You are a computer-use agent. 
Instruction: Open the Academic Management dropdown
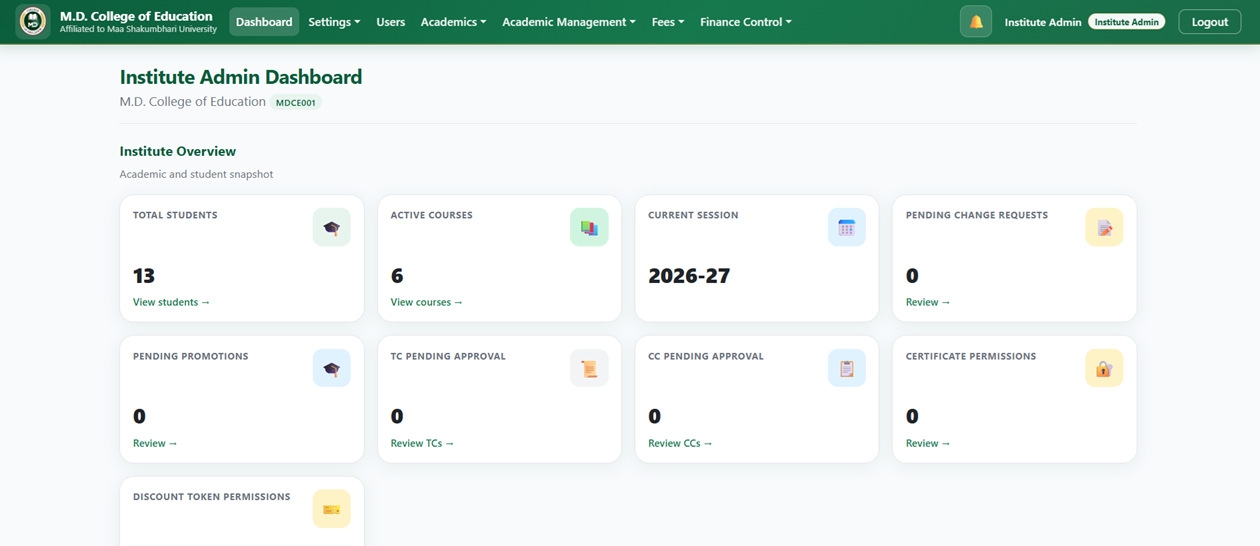[x=568, y=22]
